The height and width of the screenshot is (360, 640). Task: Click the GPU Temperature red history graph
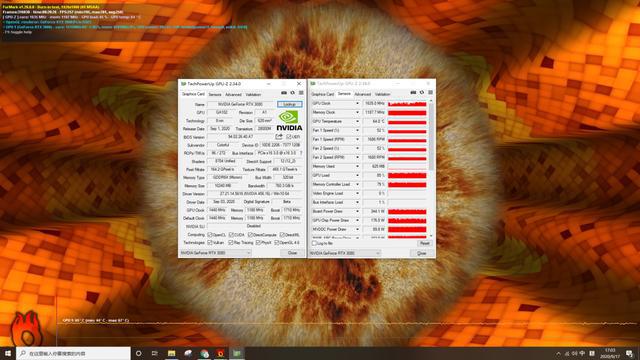(x=407, y=122)
